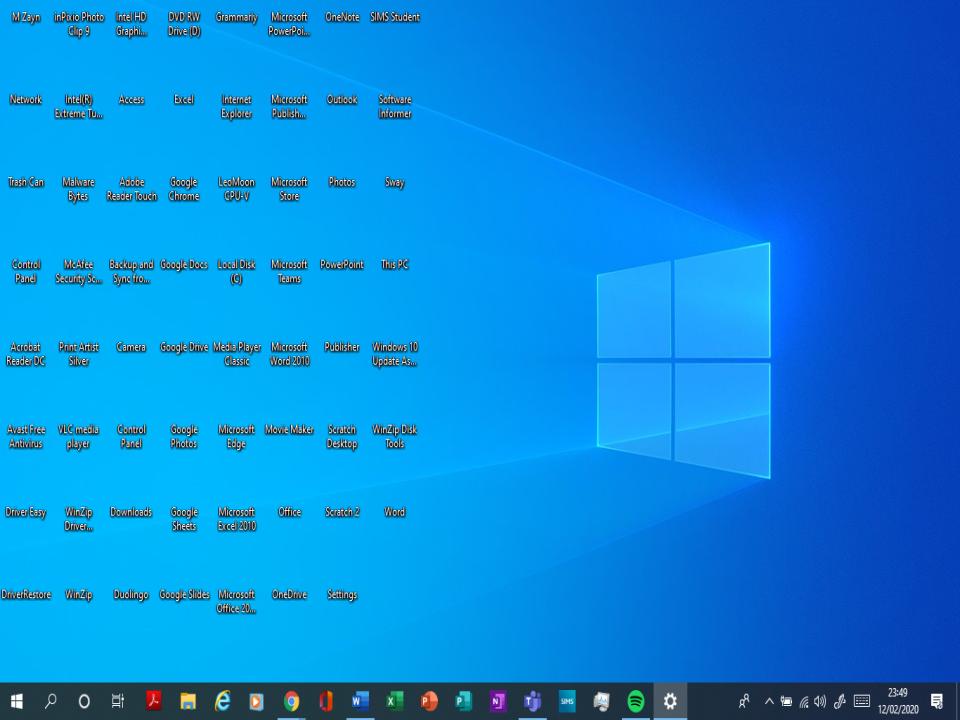
Task: Launch Cortana from the taskbar circle icon
Action: [x=84, y=701]
